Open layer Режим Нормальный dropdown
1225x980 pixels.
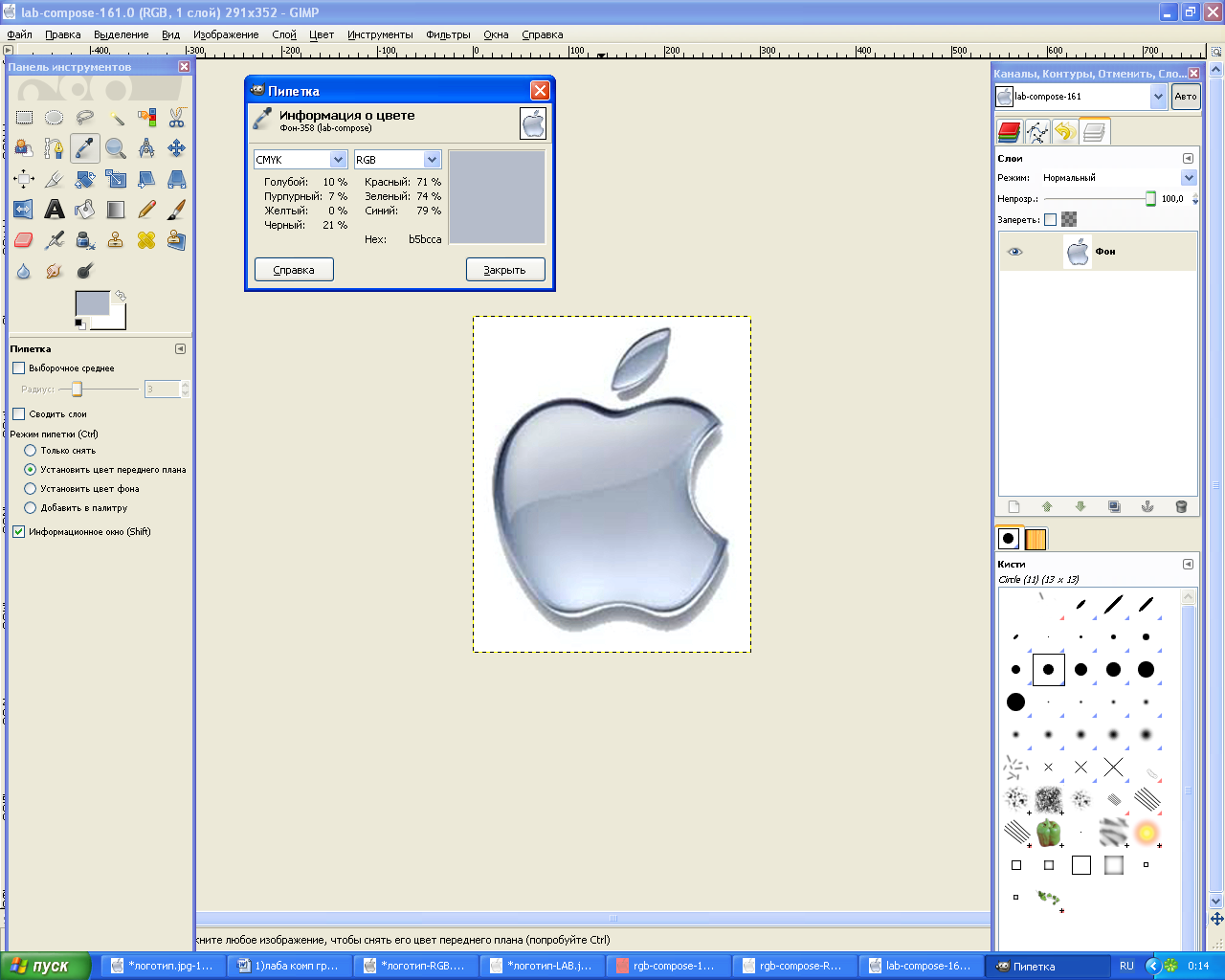(1118, 178)
